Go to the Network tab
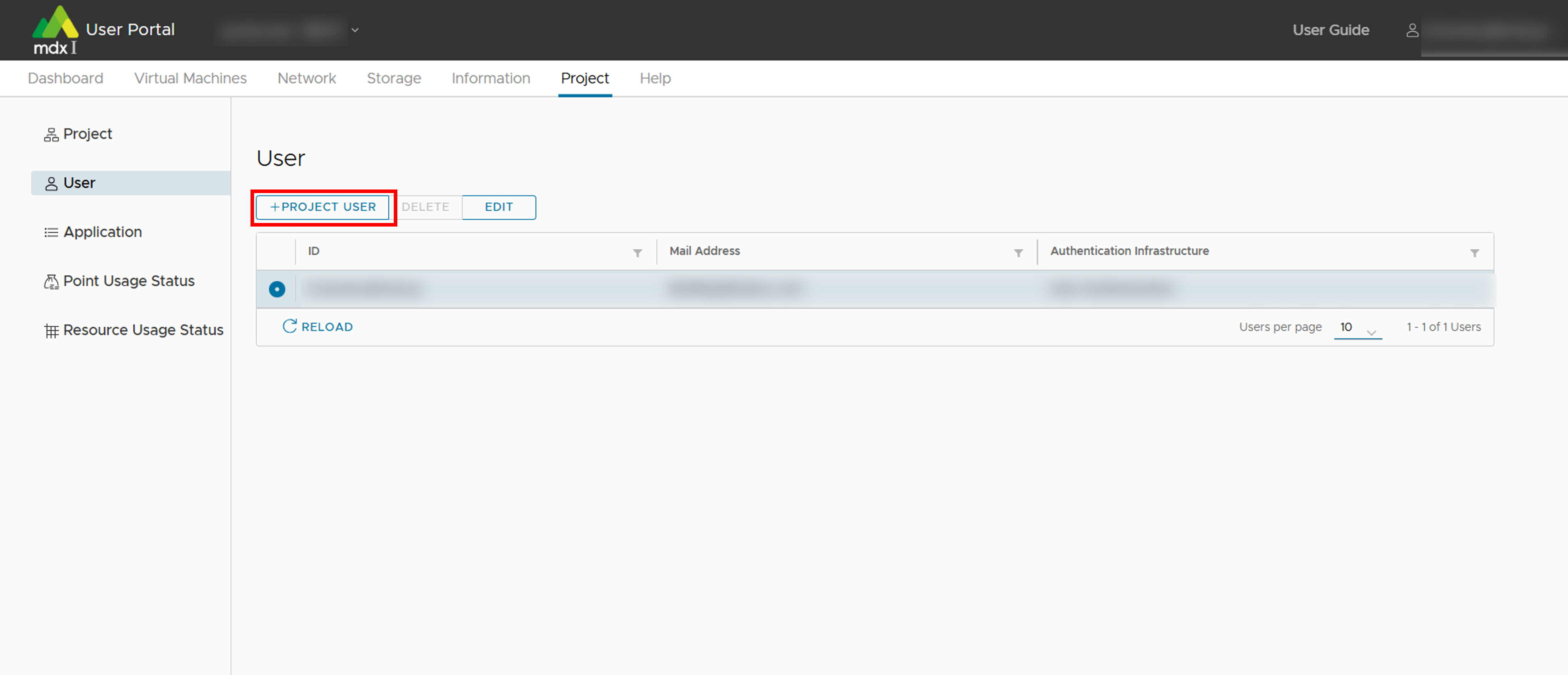This screenshot has height=675, width=1568. (306, 78)
